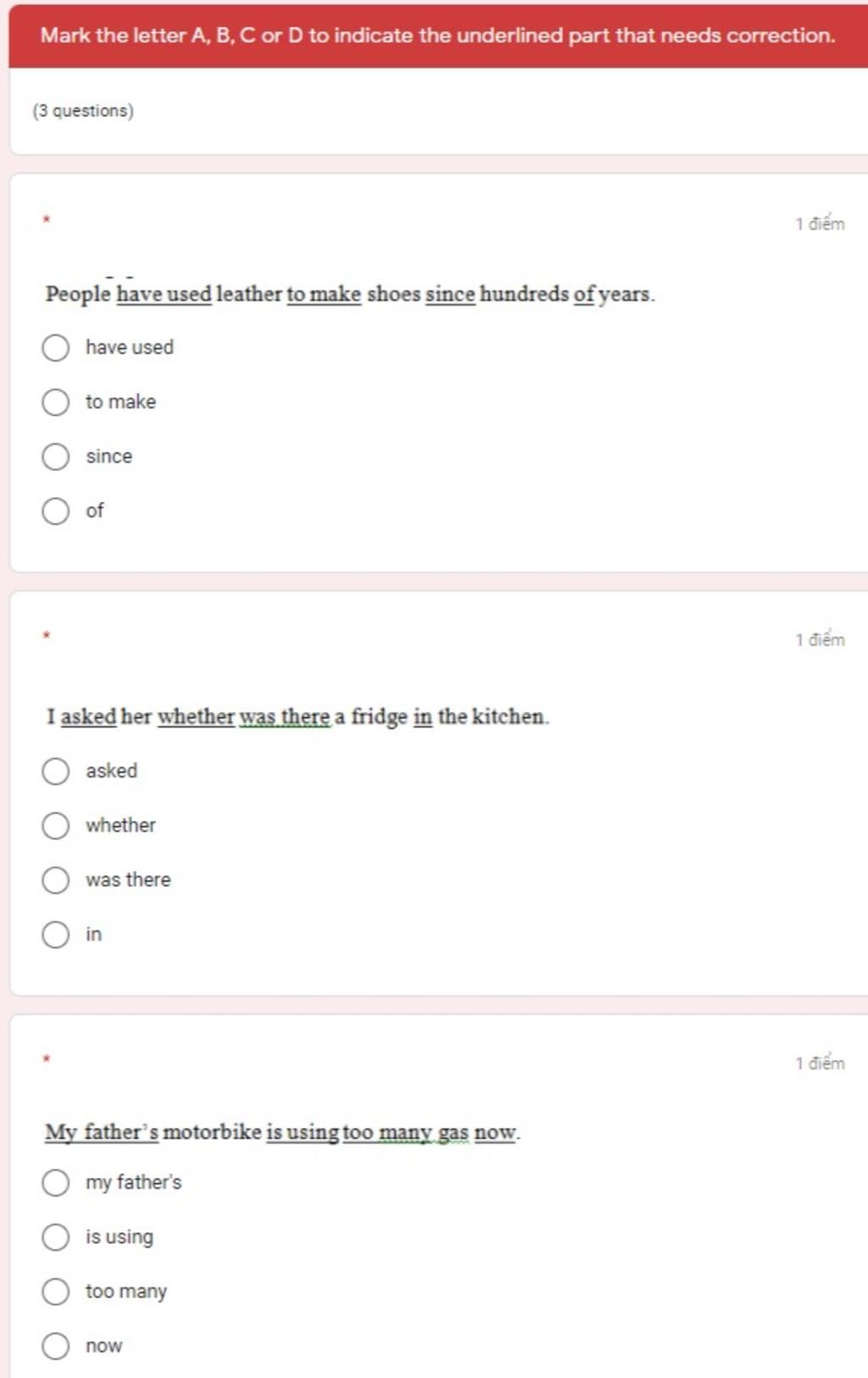Select the 'asked' radio option
Image resolution: width=868 pixels, height=1378 pixels.
56,771
